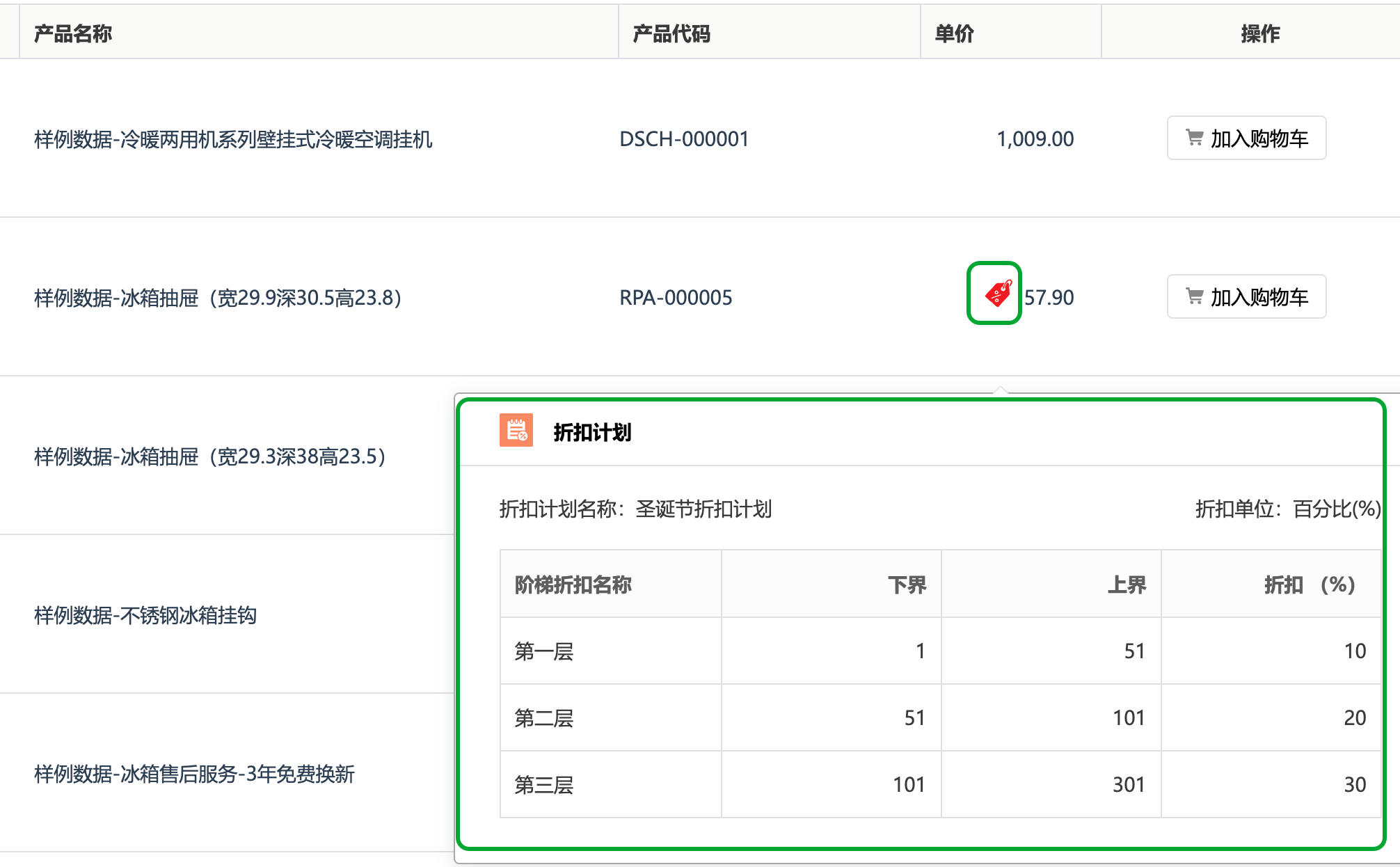Select the 第一层 discount tier row
Viewport: 1400px width, 867px height.
coord(543,651)
